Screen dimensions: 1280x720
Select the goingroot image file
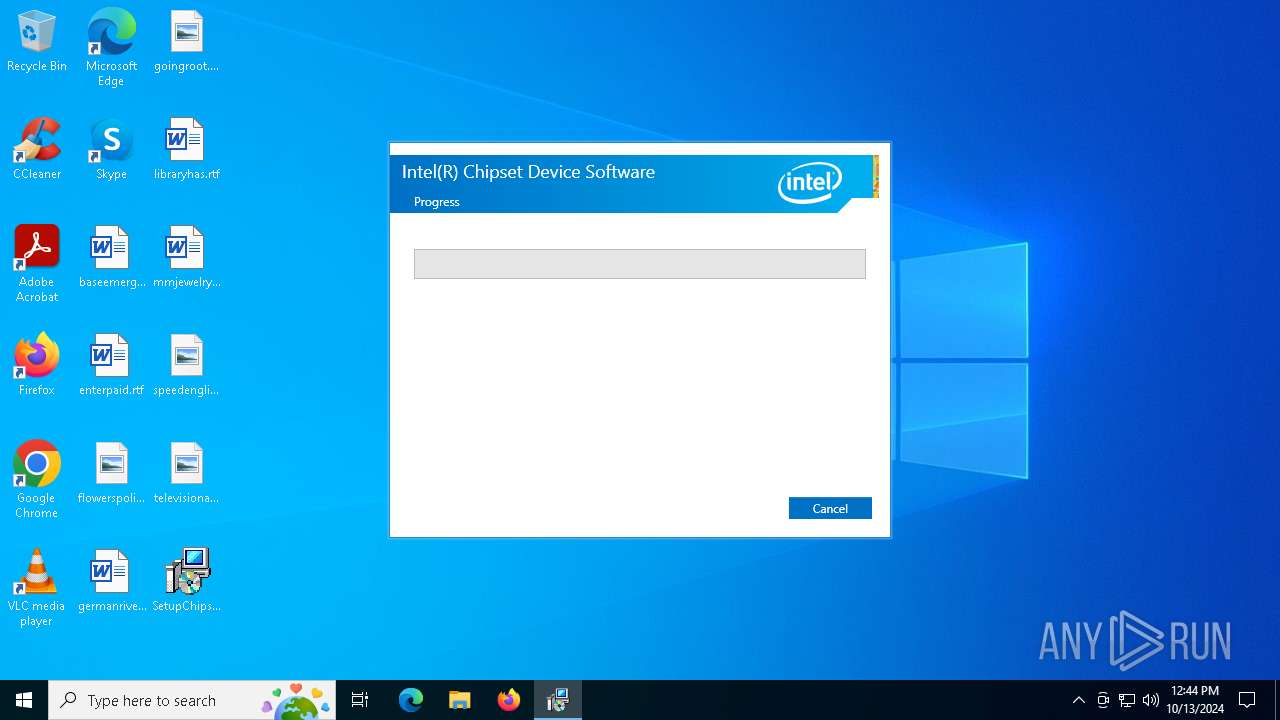(186, 42)
